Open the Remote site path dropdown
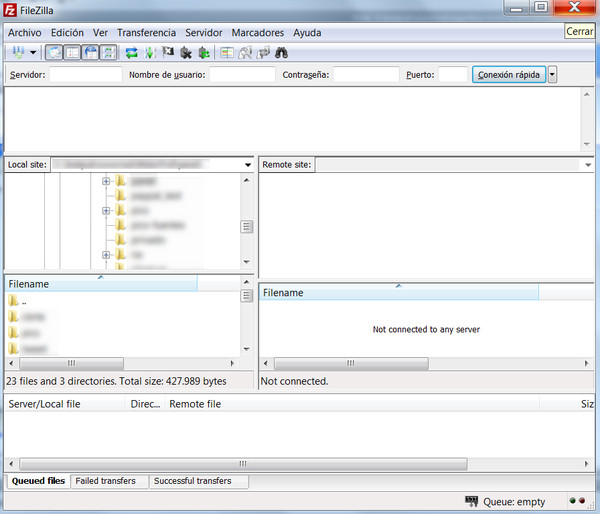The height and width of the screenshot is (514, 600). [588, 165]
